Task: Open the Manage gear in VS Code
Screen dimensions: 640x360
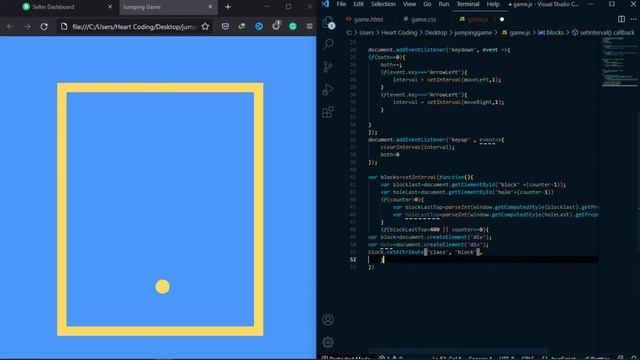Action: tap(328, 342)
